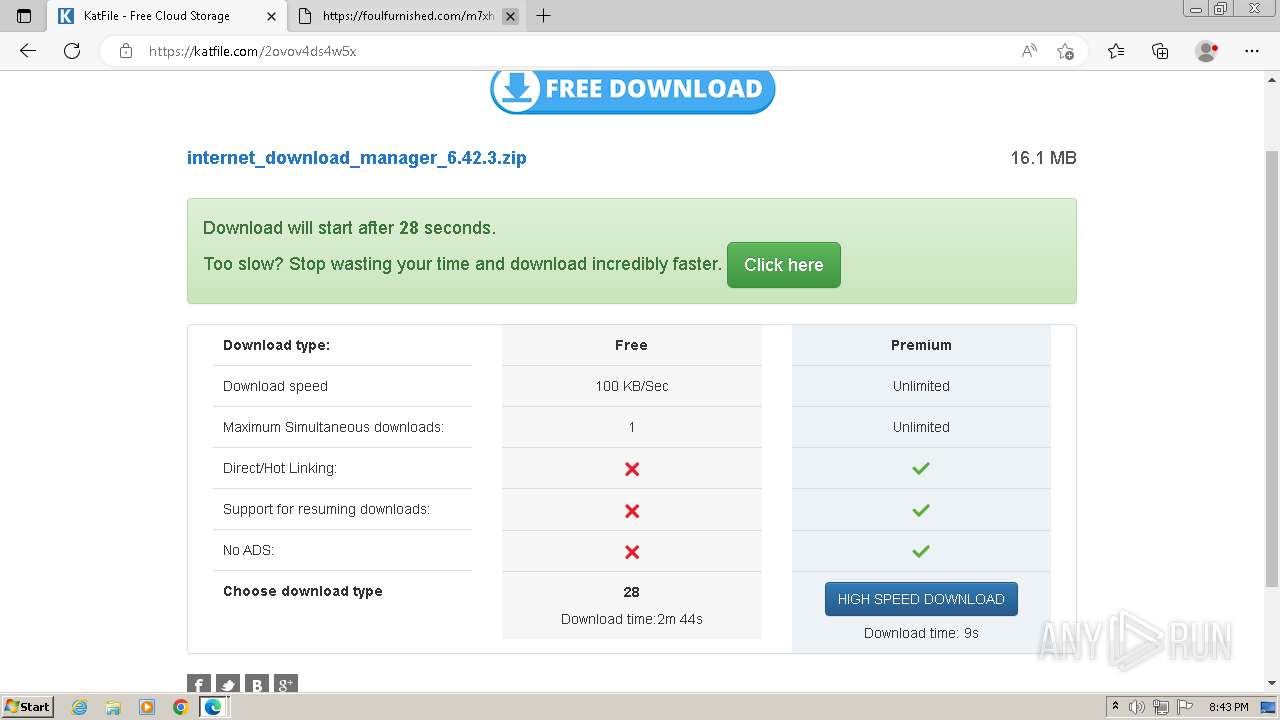Refresh the current page
The width and height of the screenshot is (1280, 720).
72,51
